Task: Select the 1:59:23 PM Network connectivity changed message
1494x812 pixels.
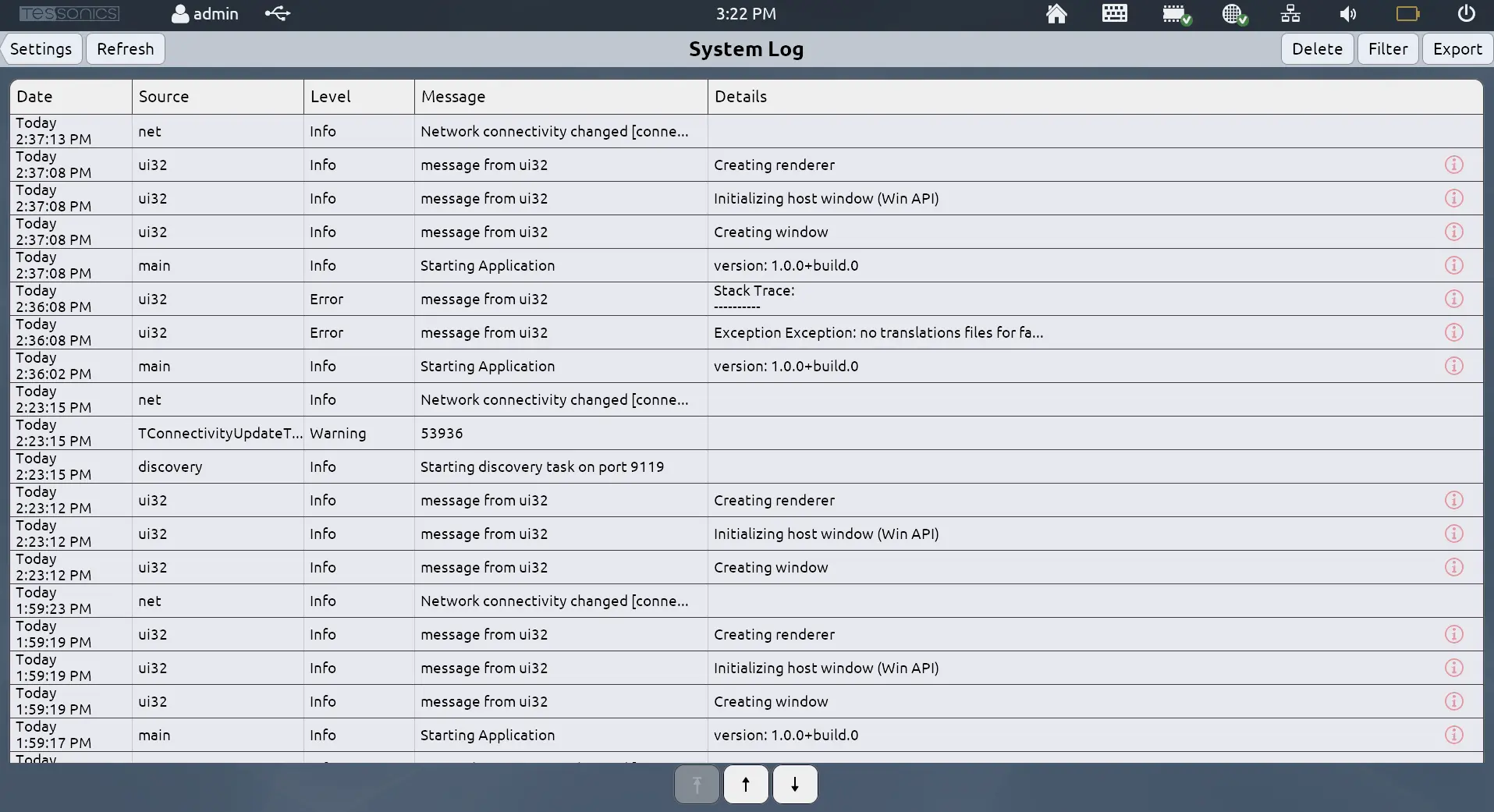Action: click(561, 601)
